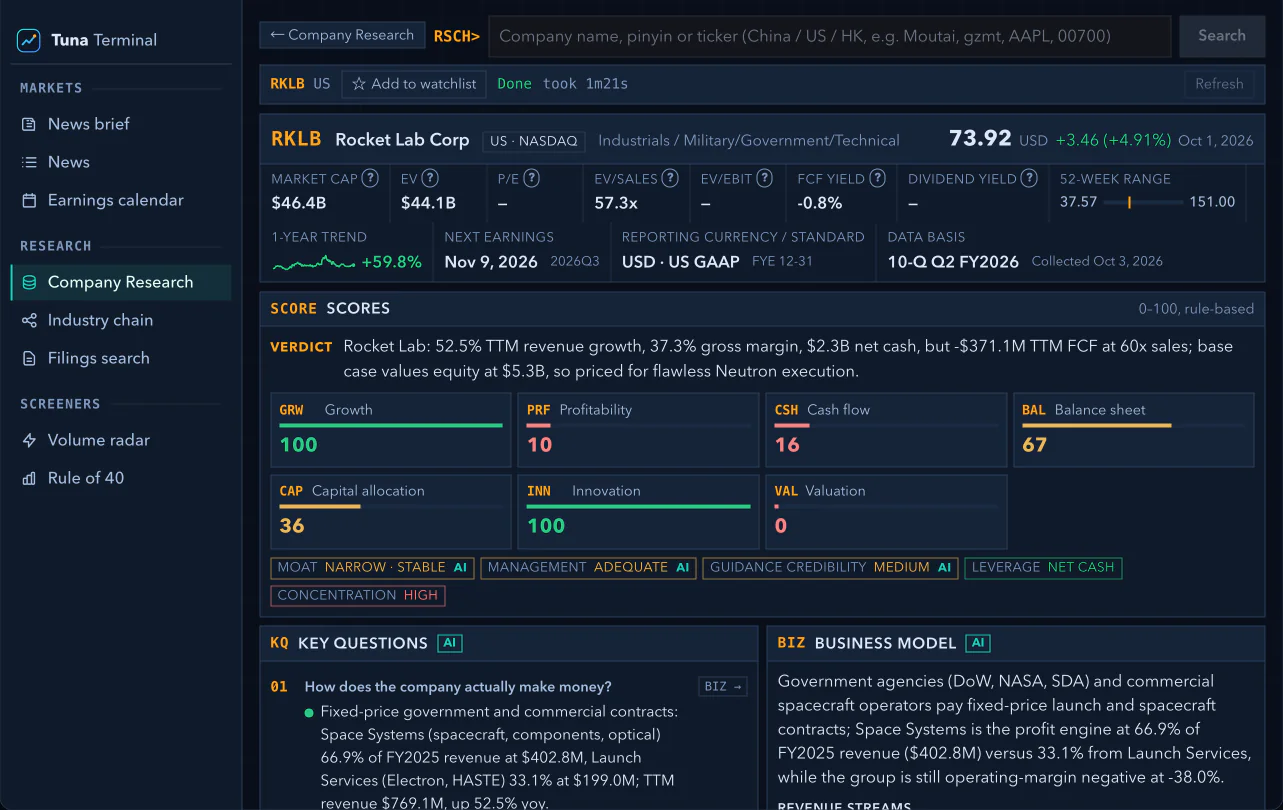Click the MANAGEMENT Adequate tag

point(588,568)
